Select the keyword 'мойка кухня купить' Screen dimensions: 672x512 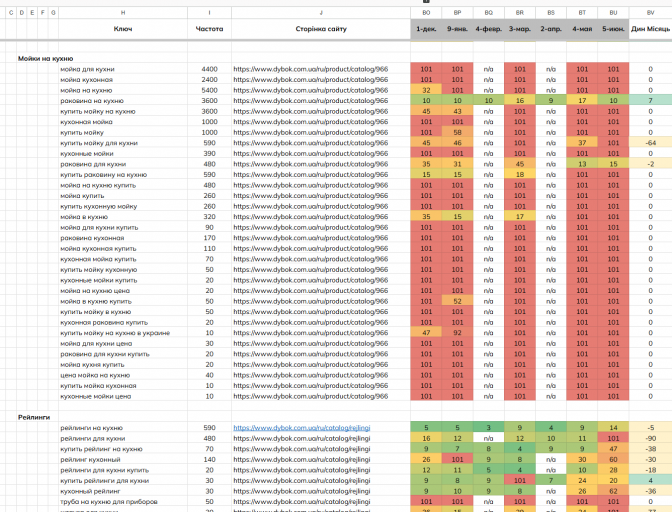point(92,365)
